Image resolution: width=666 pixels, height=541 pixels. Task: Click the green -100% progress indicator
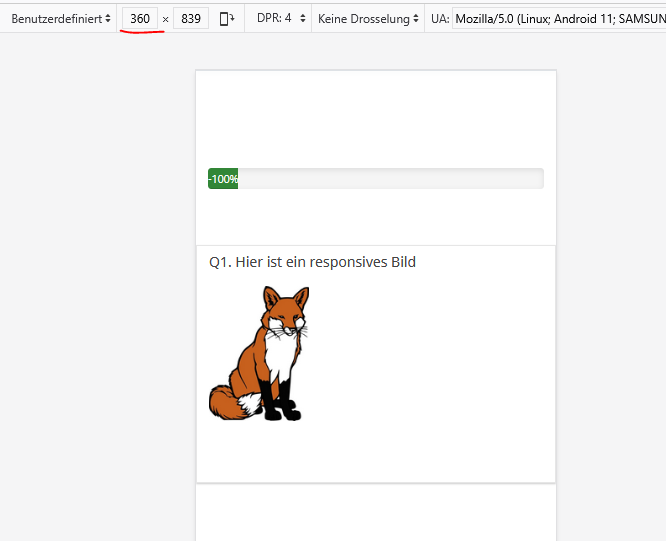point(223,179)
